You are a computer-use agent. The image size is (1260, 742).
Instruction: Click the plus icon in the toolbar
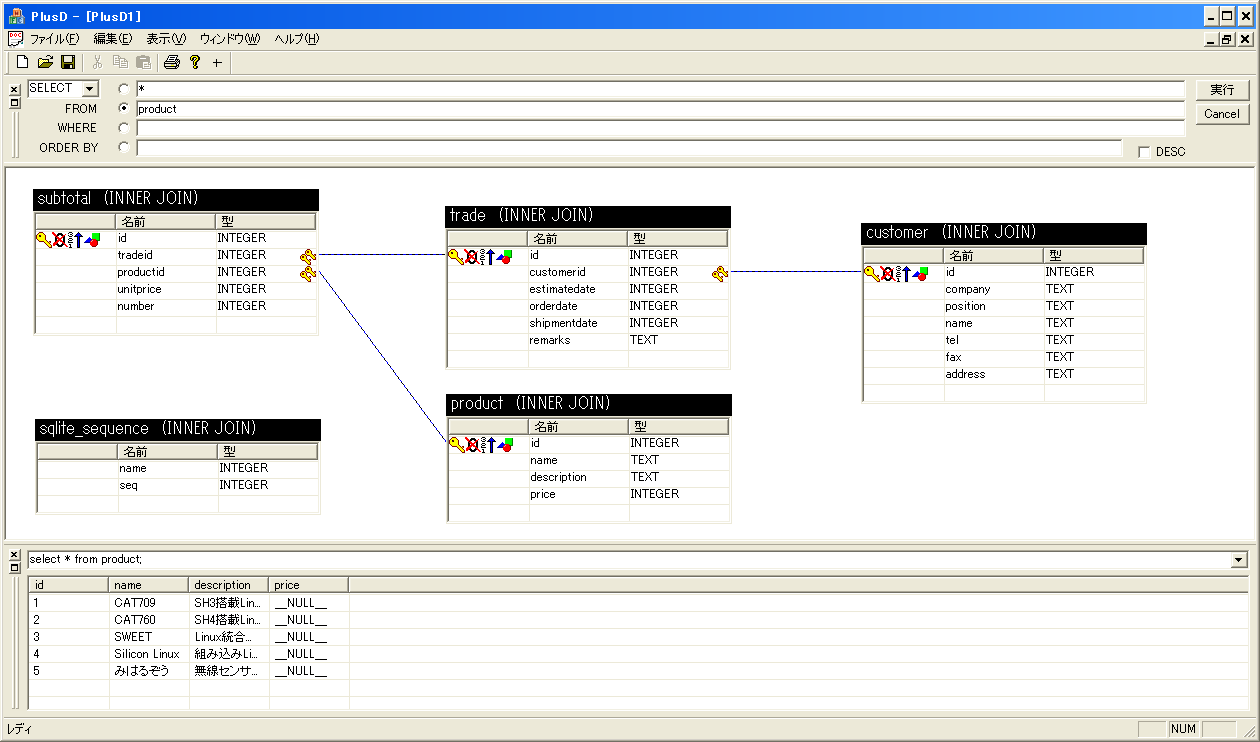217,63
